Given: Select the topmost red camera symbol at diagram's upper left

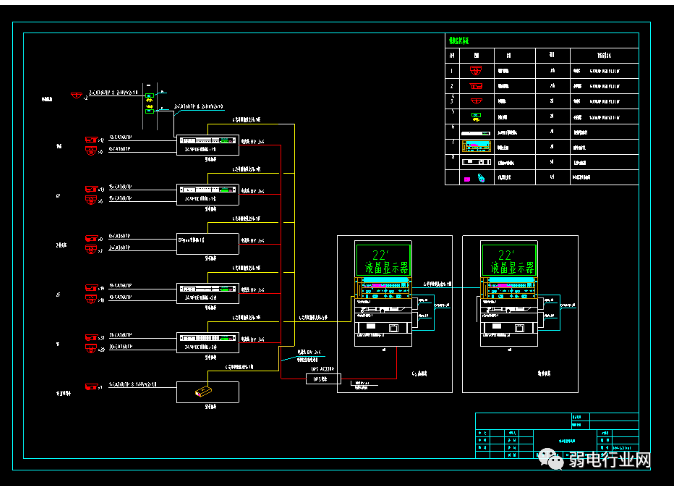Looking at the screenshot, I should [x=76, y=96].
